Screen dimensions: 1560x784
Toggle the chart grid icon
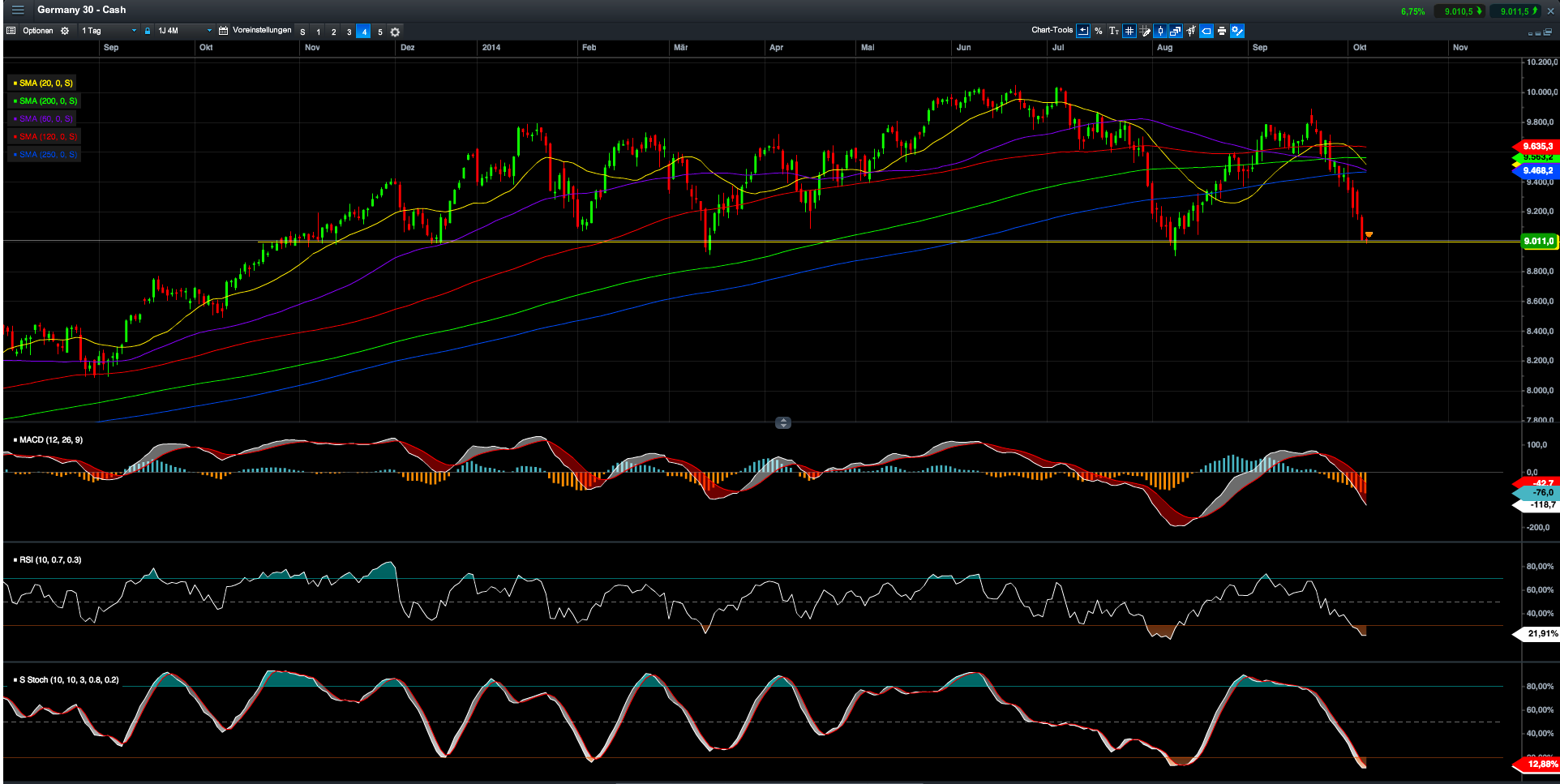[x=1129, y=32]
